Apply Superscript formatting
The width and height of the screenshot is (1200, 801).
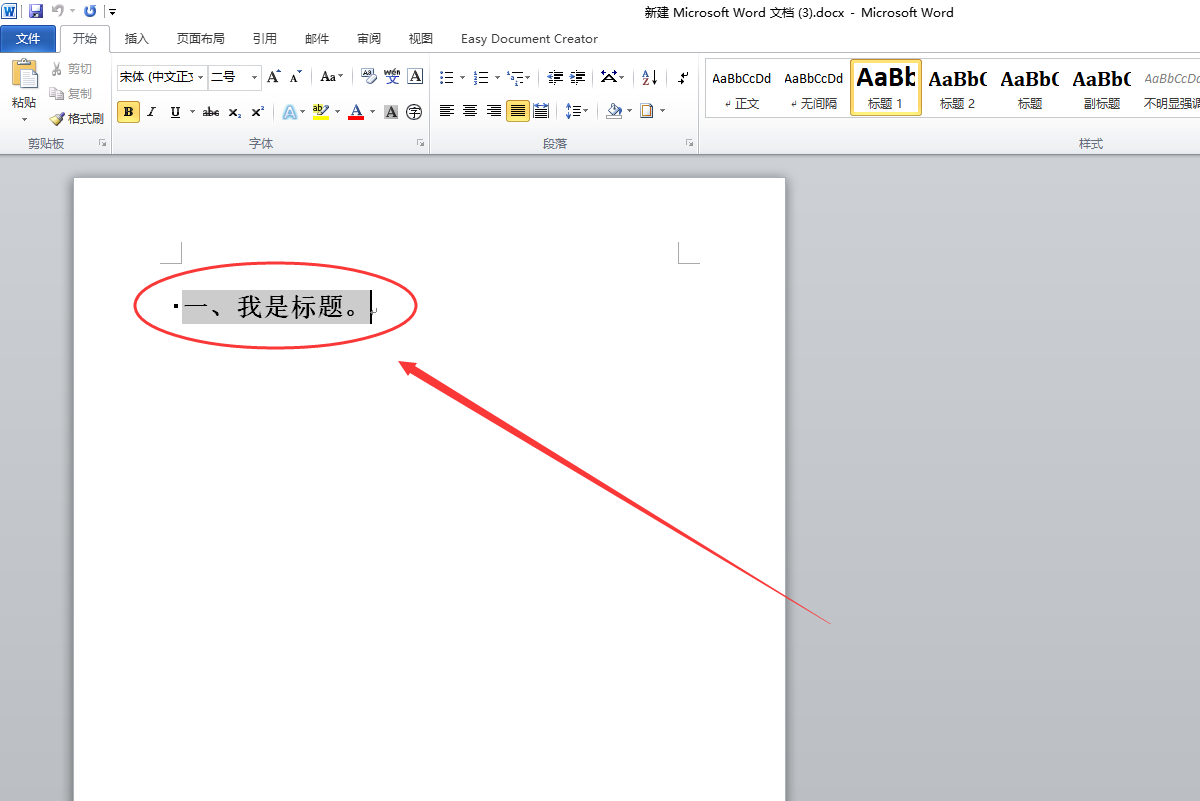point(257,112)
